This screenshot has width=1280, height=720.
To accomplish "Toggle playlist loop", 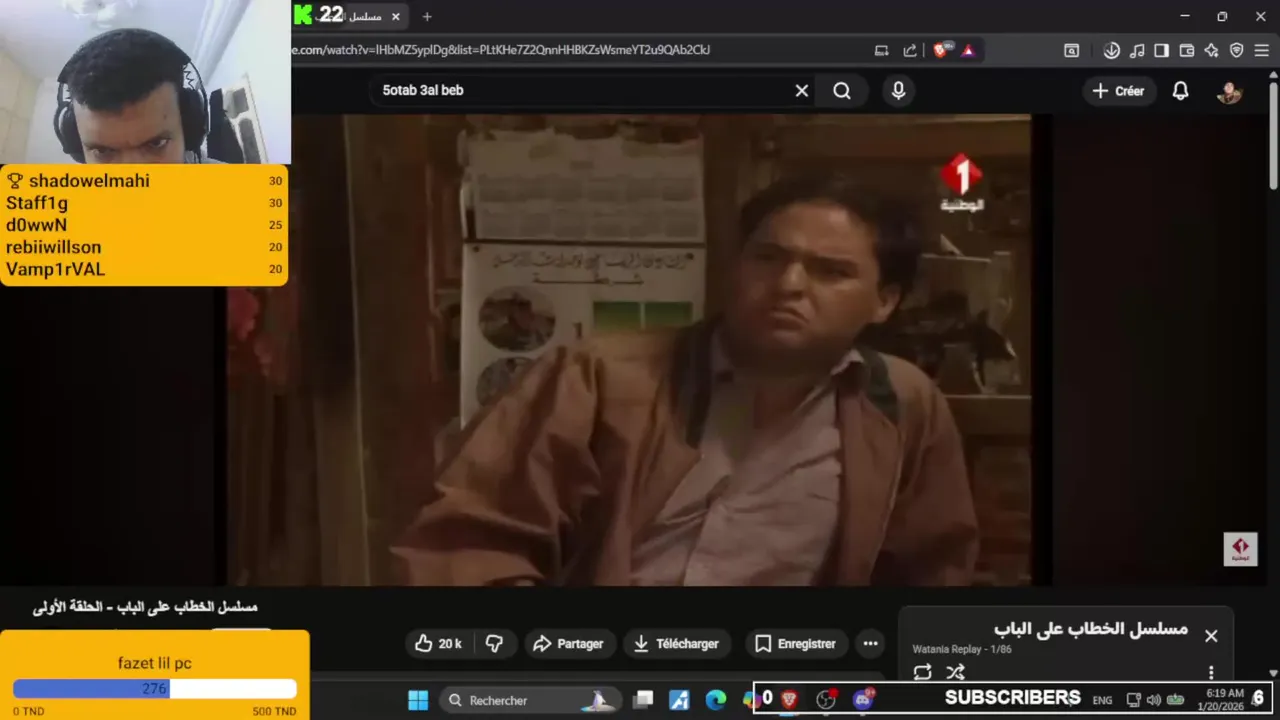I will point(922,672).
